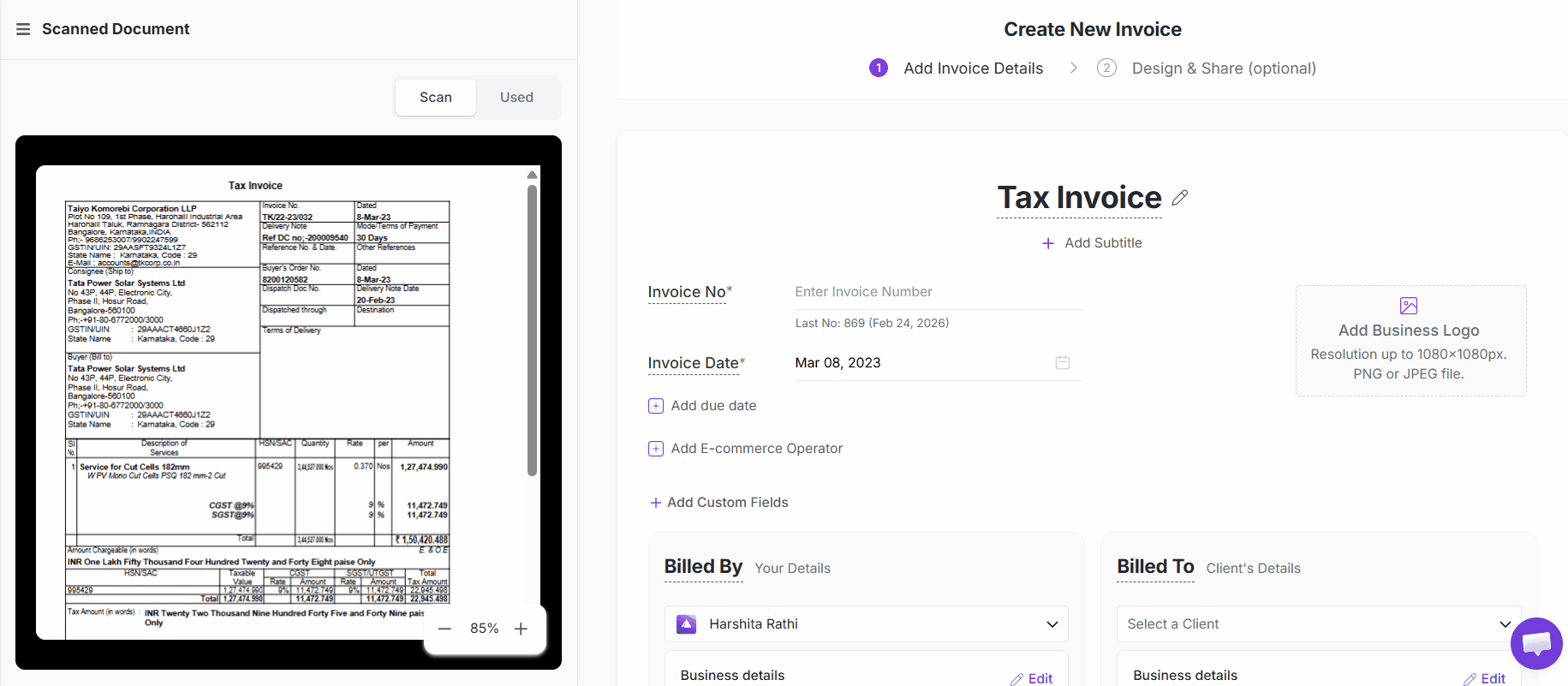The width and height of the screenshot is (1568, 686).
Task: Switch to the Used tab
Action: click(x=516, y=98)
